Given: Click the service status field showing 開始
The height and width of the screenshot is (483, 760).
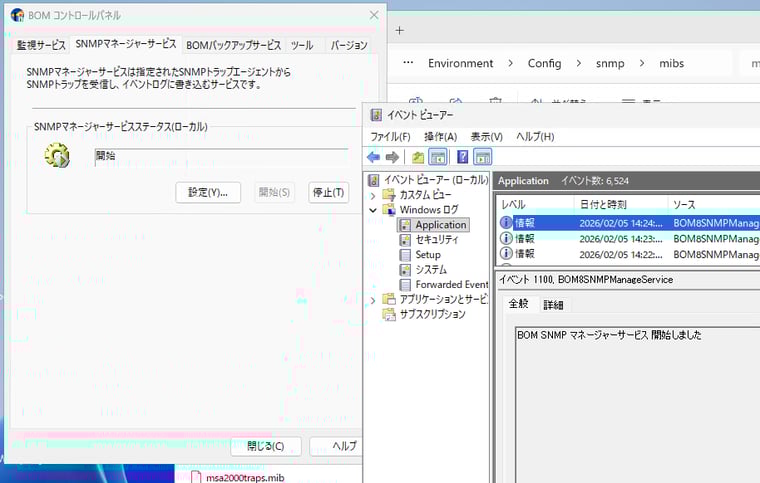Looking at the screenshot, I should click(x=222, y=156).
